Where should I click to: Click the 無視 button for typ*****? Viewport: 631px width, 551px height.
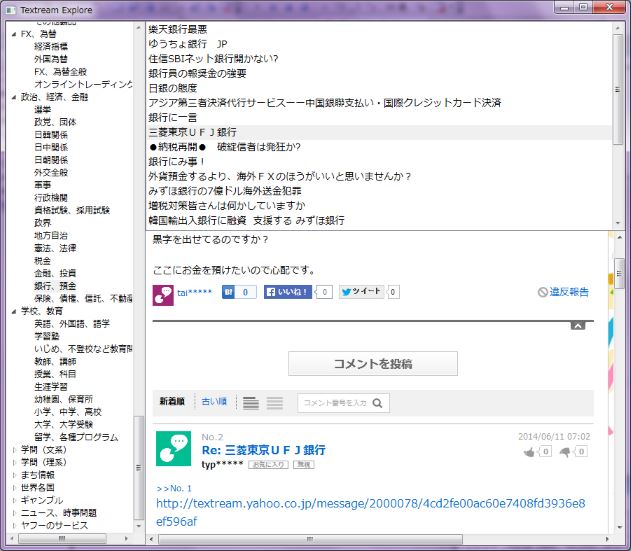(x=304, y=464)
